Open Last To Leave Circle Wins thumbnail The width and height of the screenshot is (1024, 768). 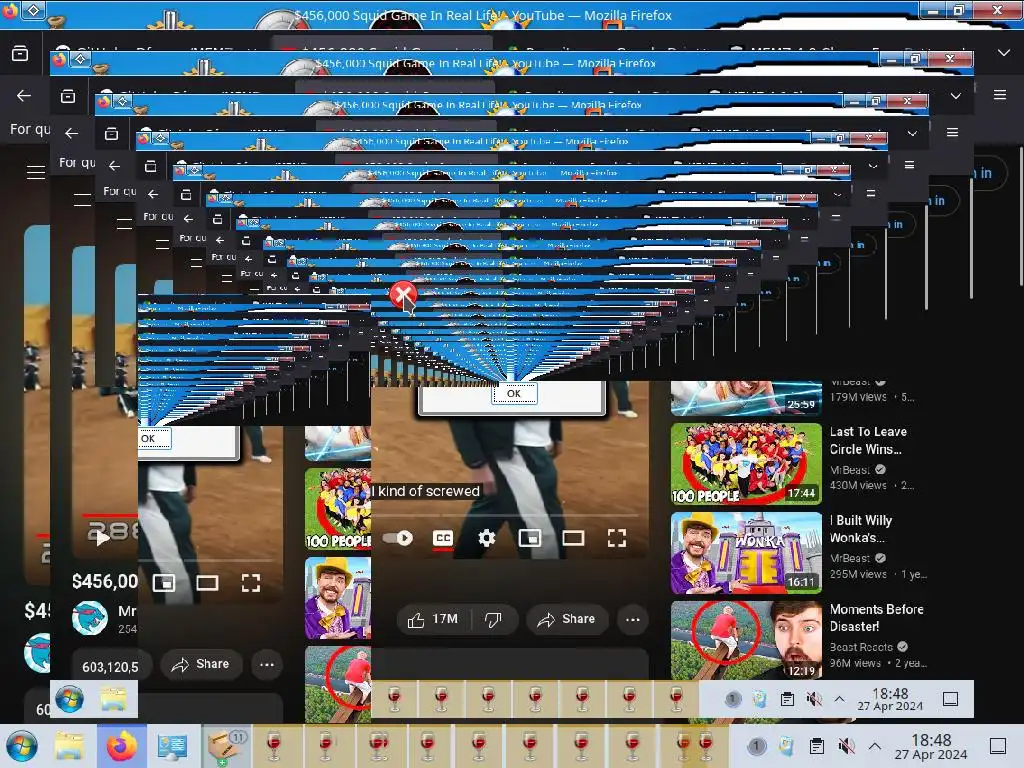[746, 464]
